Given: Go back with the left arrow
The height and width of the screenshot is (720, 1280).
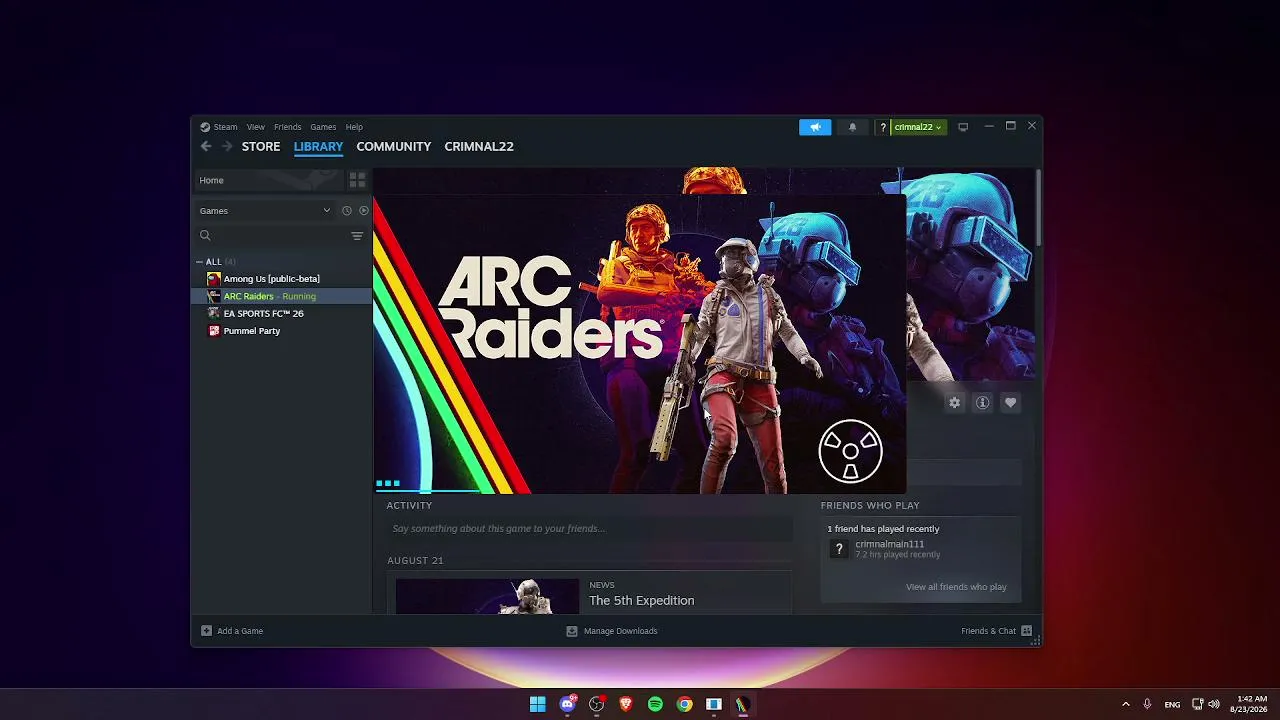Looking at the screenshot, I should point(206,146).
